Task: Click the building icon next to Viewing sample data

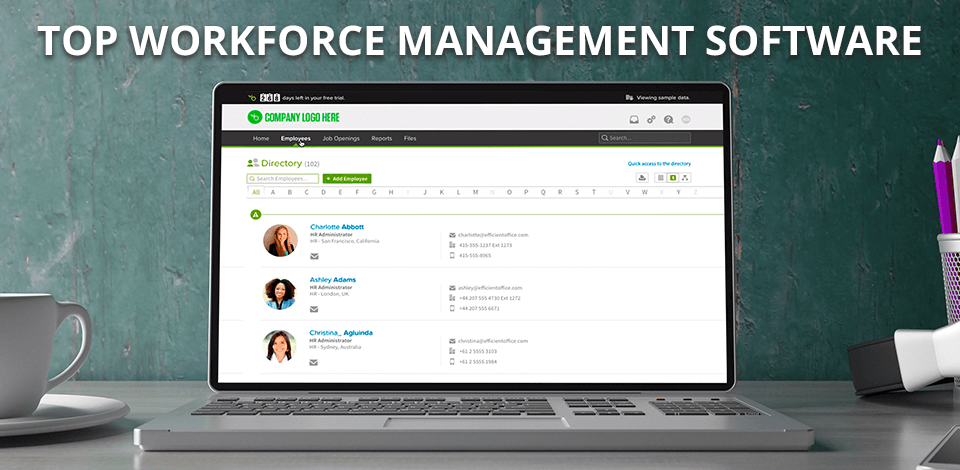Action: (x=629, y=97)
